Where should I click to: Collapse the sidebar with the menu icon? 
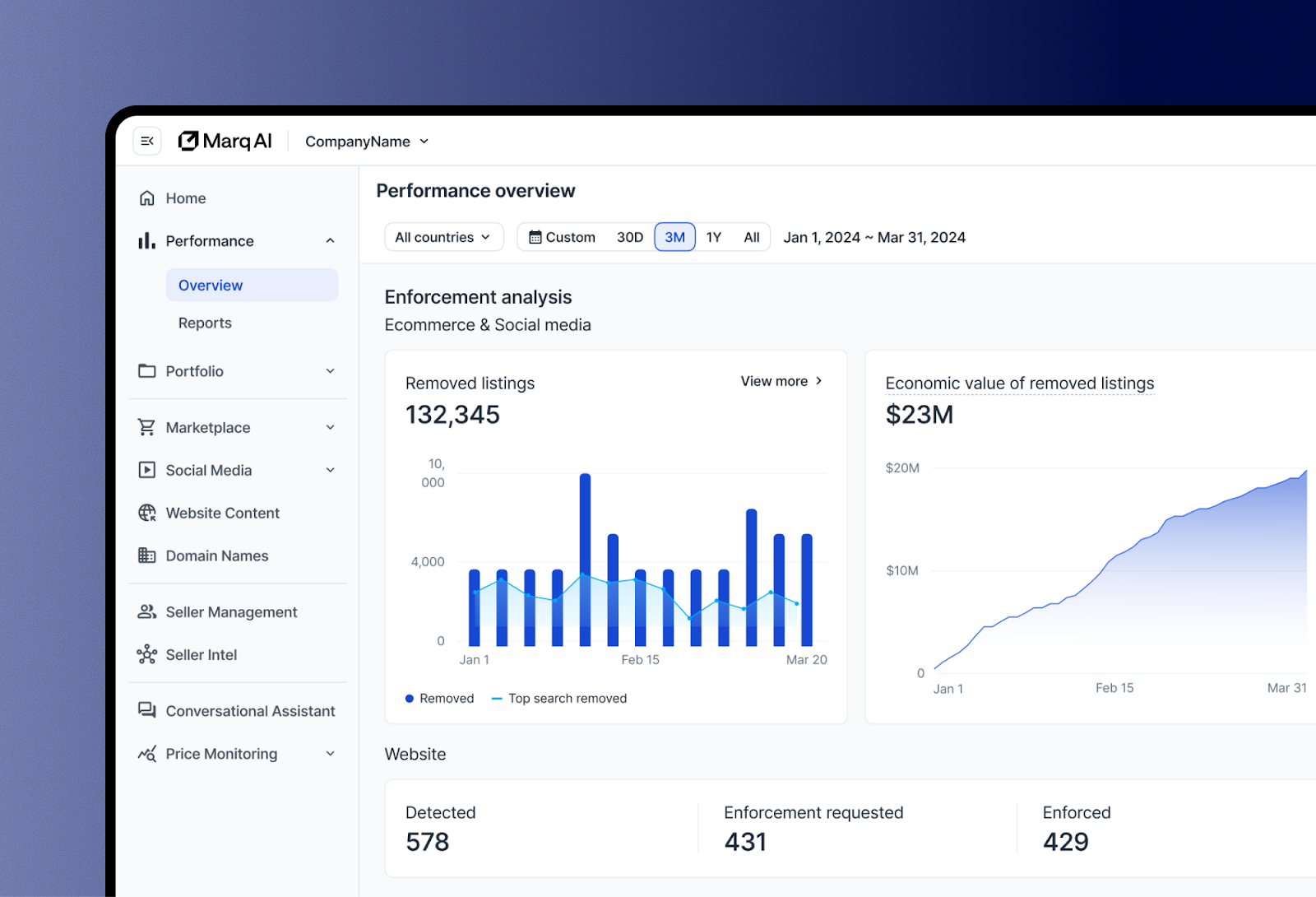click(x=147, y=142)
